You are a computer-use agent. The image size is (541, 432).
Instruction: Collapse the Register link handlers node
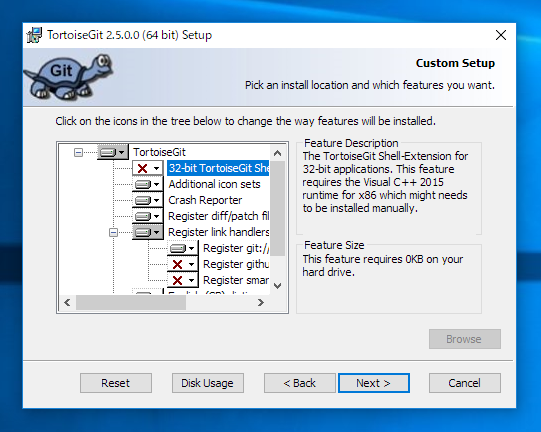point(114,232)
